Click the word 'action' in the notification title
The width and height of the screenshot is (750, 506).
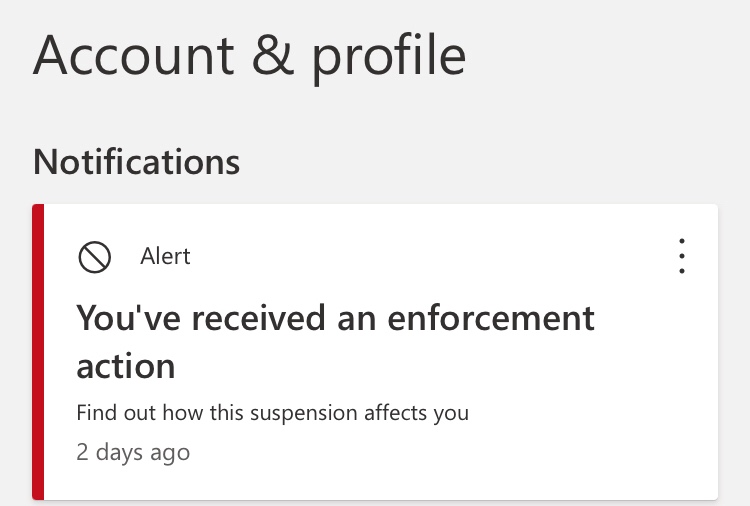(x=126, y=366)
